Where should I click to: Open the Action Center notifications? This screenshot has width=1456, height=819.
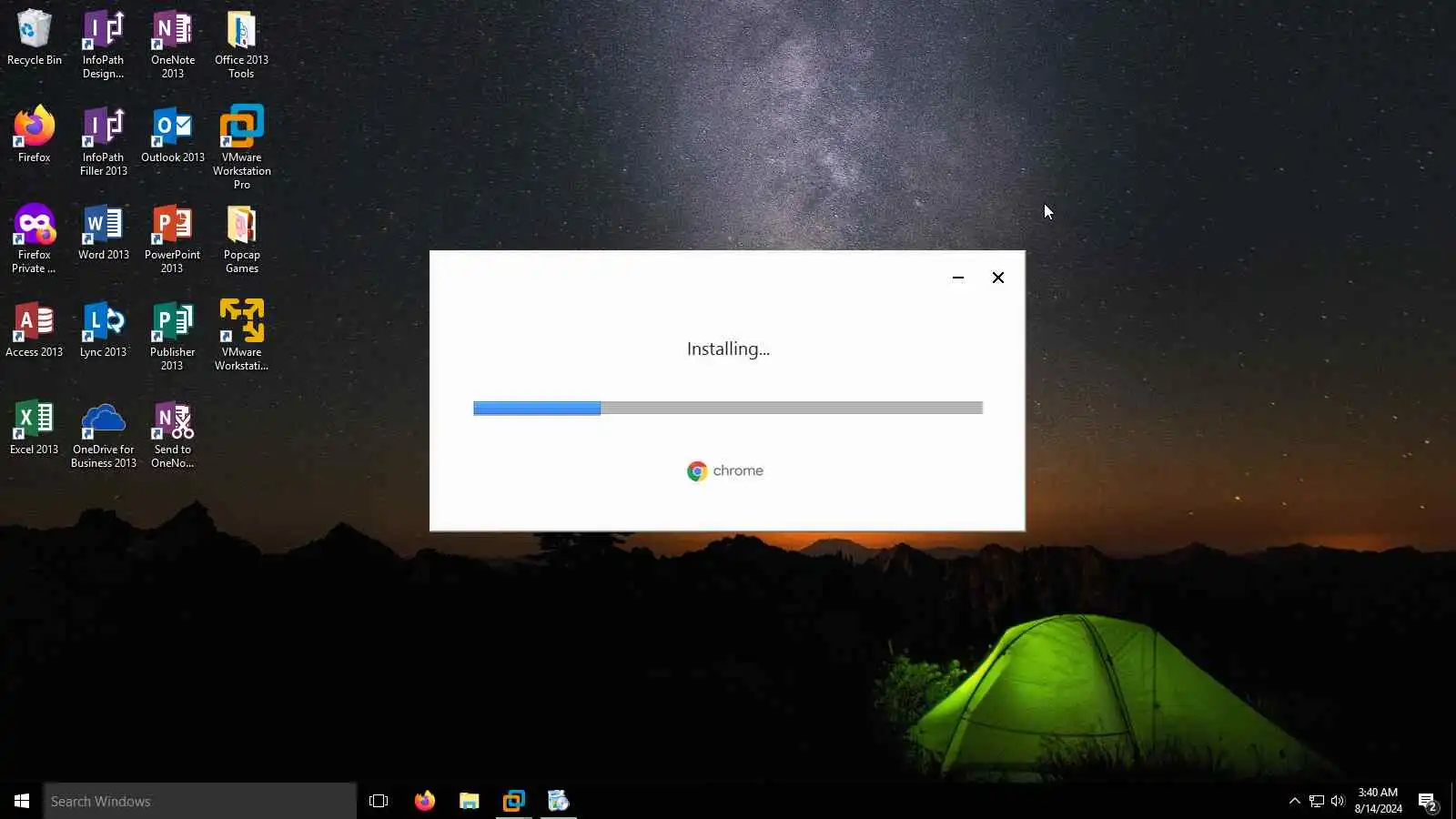tap(1427, 801)
